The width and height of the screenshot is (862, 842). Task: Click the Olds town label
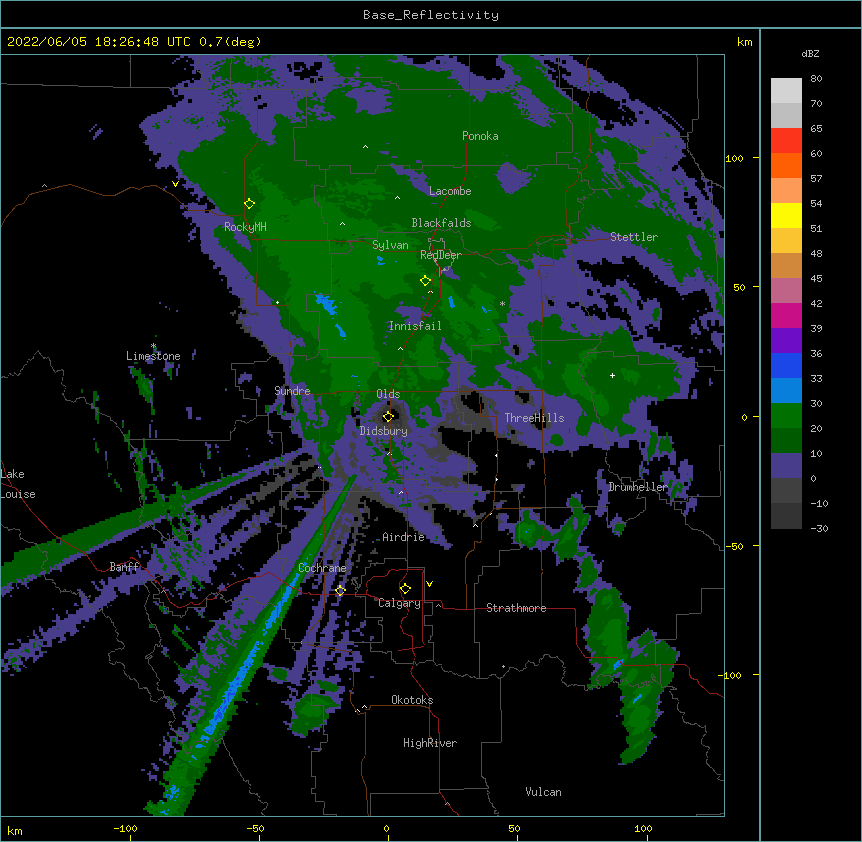tap(388, 394)
